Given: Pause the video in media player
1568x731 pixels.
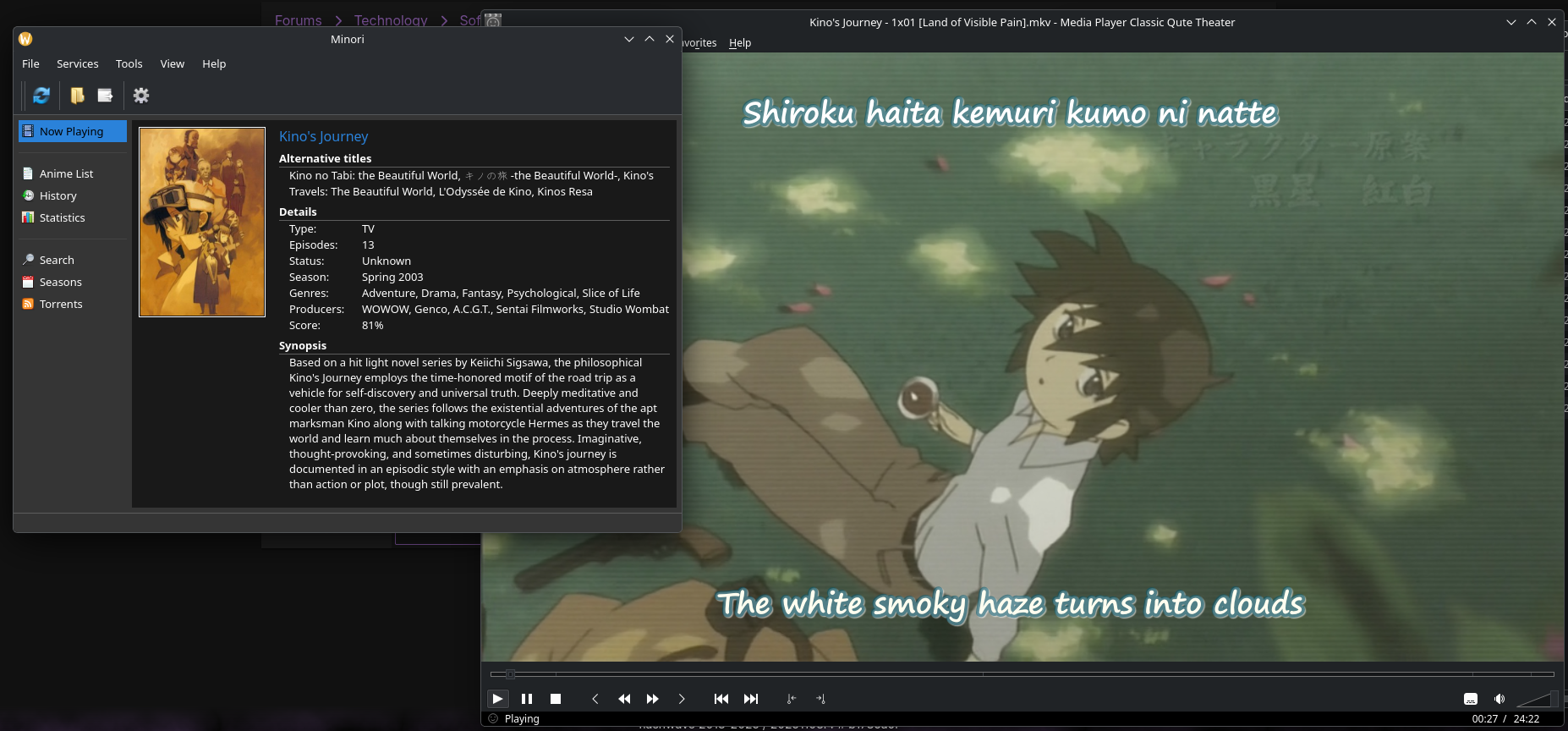Looking at the screenshot, I should click(x=527, y=699).
